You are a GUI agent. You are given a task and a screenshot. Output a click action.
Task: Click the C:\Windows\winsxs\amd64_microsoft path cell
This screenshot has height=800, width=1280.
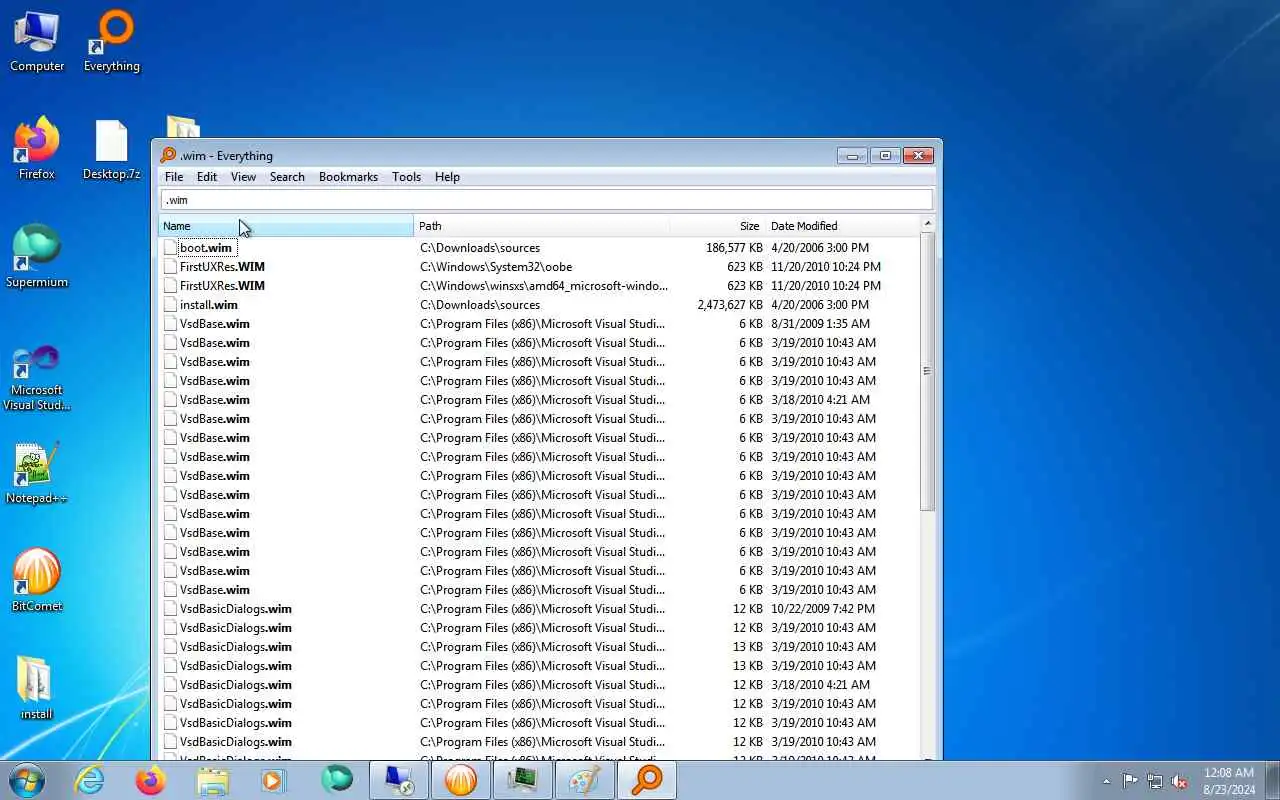pos(543,286)
